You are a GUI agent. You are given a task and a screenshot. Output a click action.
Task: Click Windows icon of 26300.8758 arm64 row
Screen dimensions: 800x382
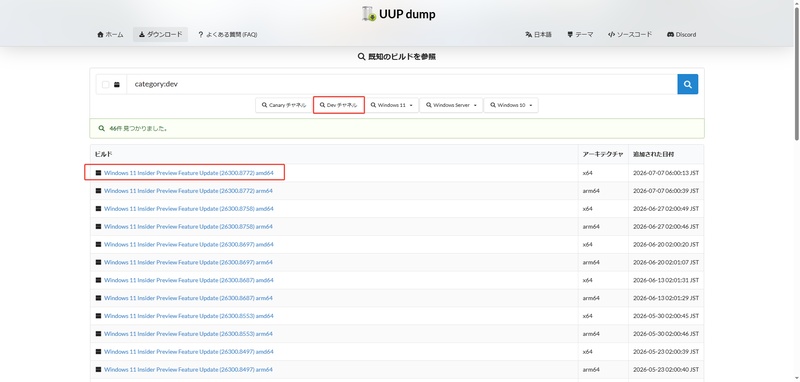click(x=98, y=226)
